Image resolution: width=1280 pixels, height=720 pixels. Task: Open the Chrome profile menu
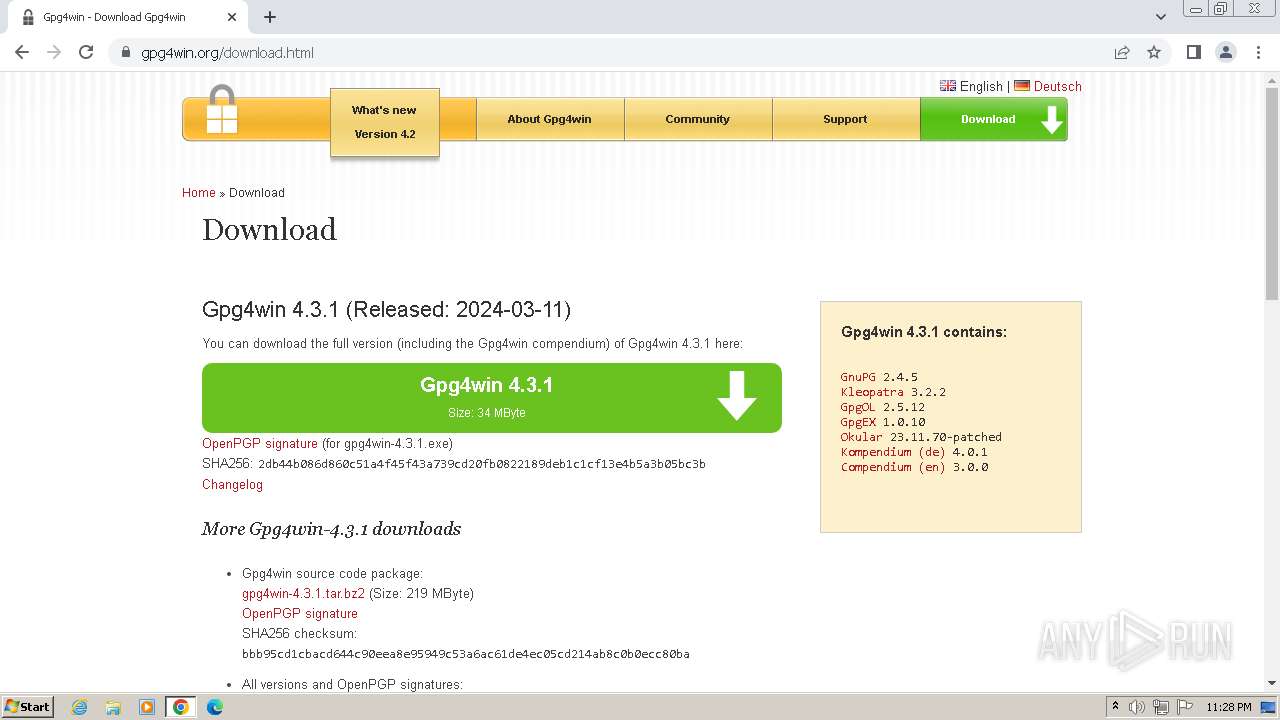(1226, 52)
